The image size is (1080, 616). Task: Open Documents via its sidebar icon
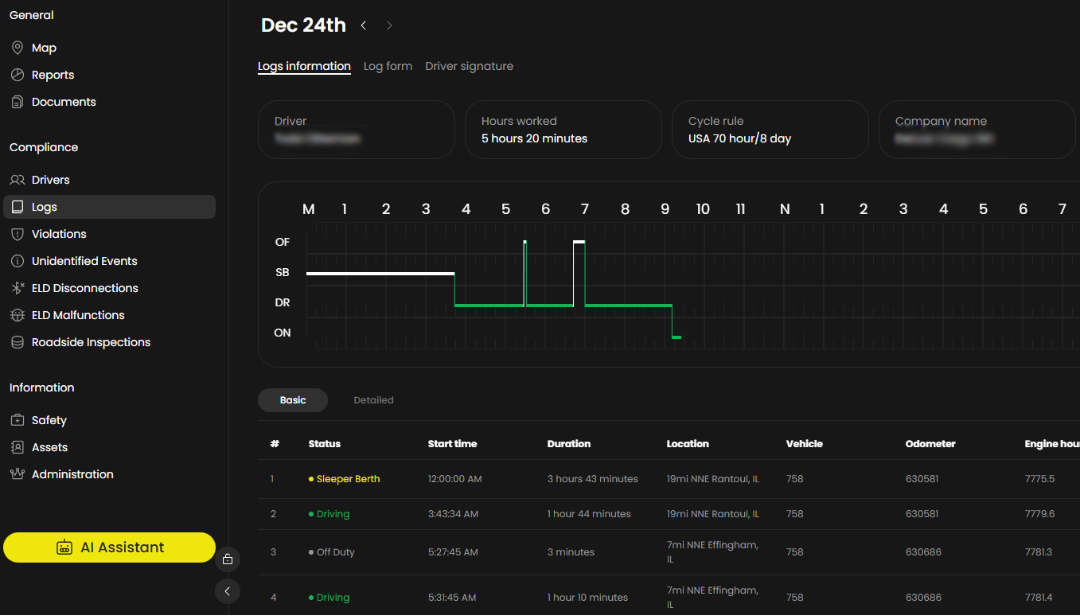(x=16, y=101)
